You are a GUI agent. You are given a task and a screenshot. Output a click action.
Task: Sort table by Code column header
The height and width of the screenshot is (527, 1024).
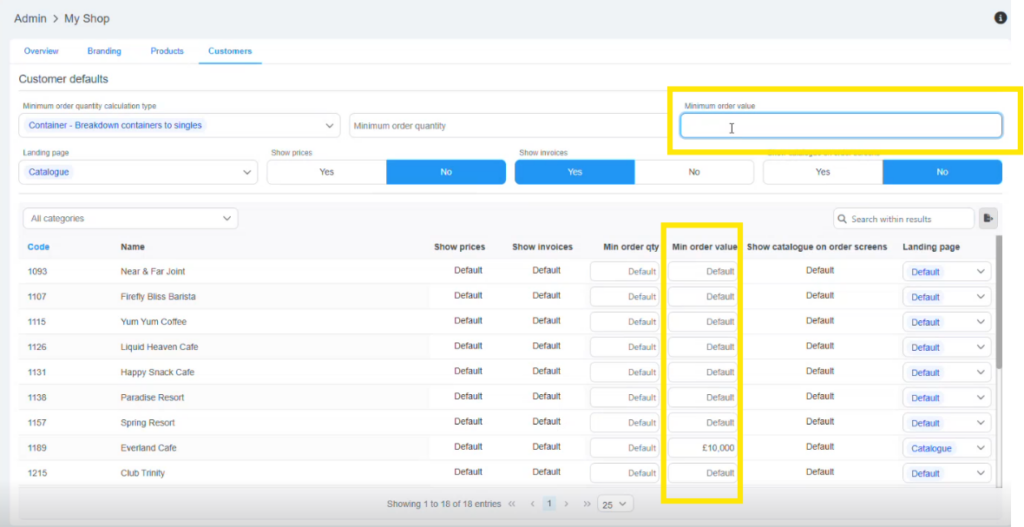pyautogui.click(x=39, y=247)
